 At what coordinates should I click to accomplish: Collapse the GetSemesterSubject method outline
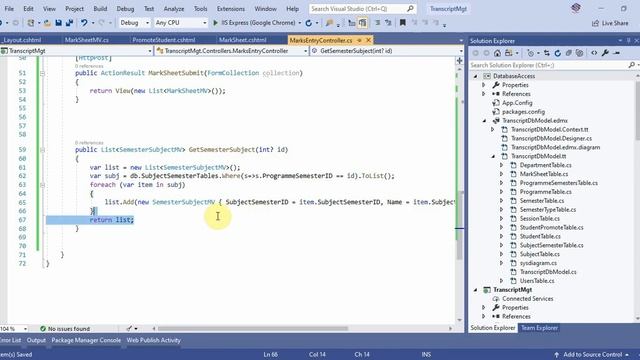click(42, 150)
